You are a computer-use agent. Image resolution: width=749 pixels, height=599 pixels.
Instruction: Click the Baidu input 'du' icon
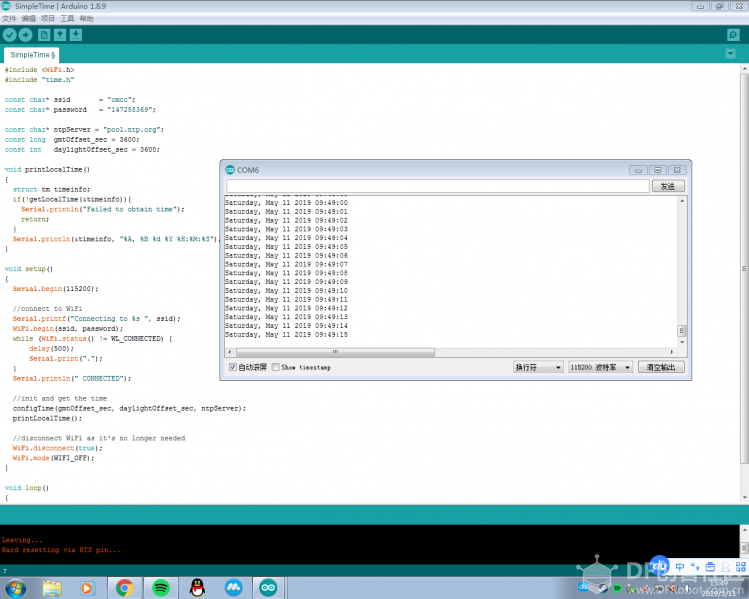tap(659, 566)
